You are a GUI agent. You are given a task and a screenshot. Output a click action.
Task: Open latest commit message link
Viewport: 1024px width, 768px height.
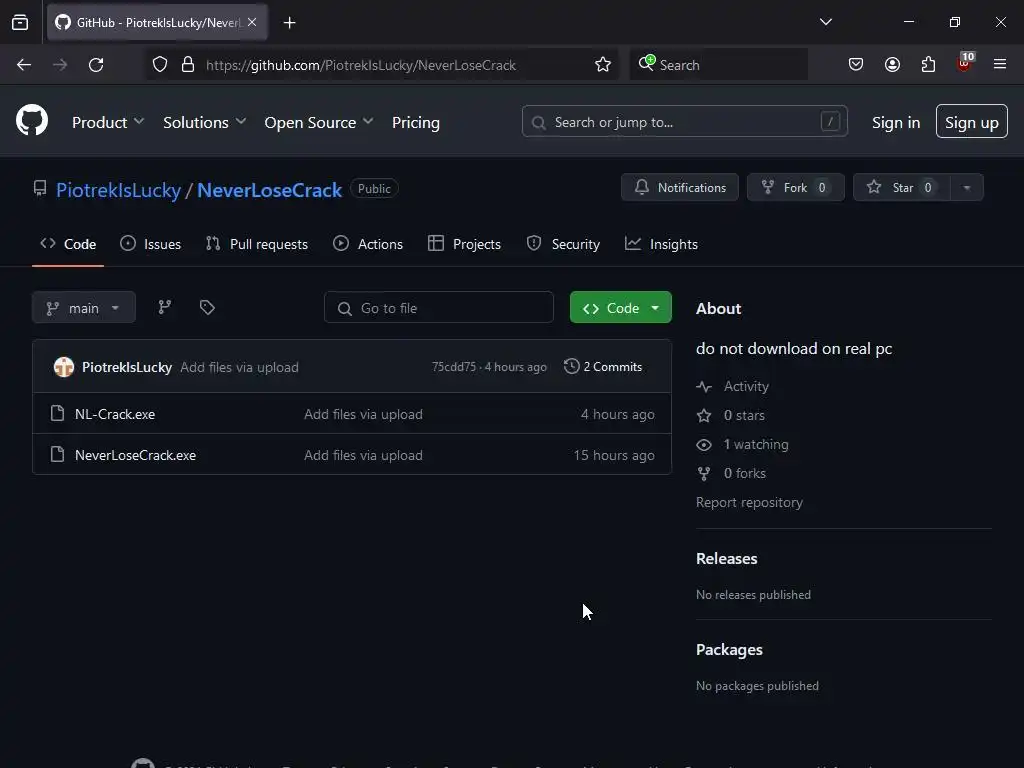(x=239, y=367)
